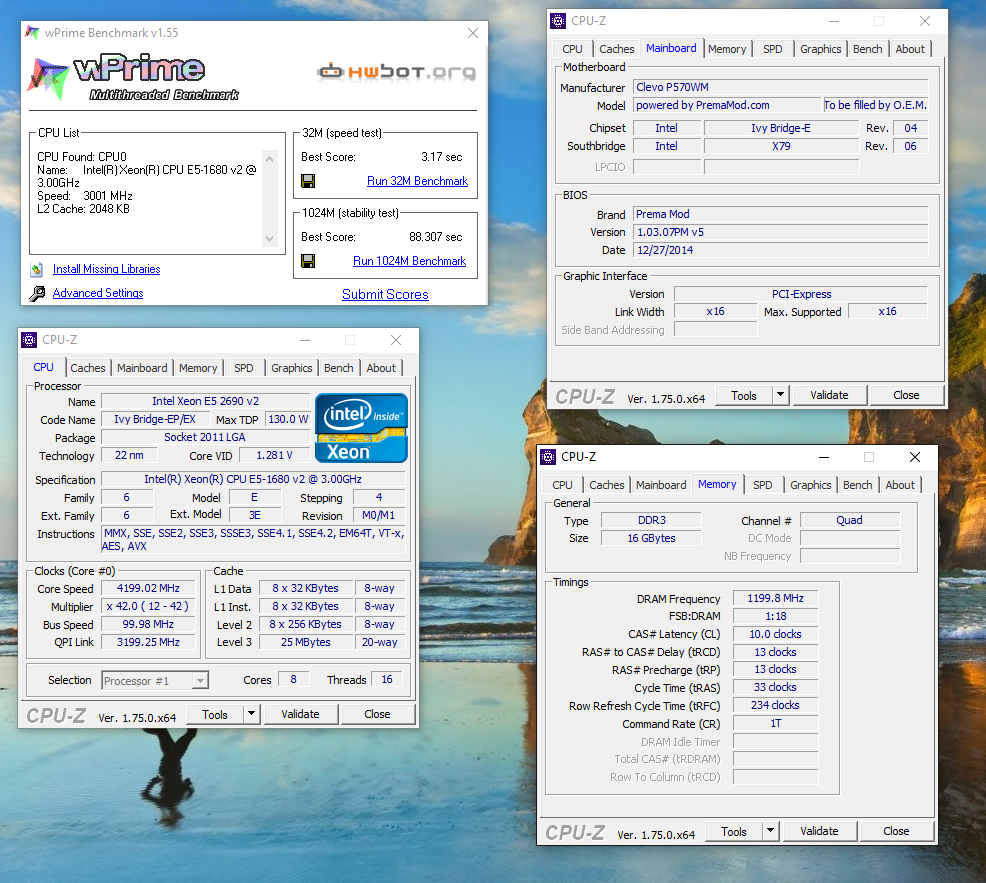This screenshot has width=986, height=883.
Task: Open Install Missing Libraries link
Action: (106, 269)
